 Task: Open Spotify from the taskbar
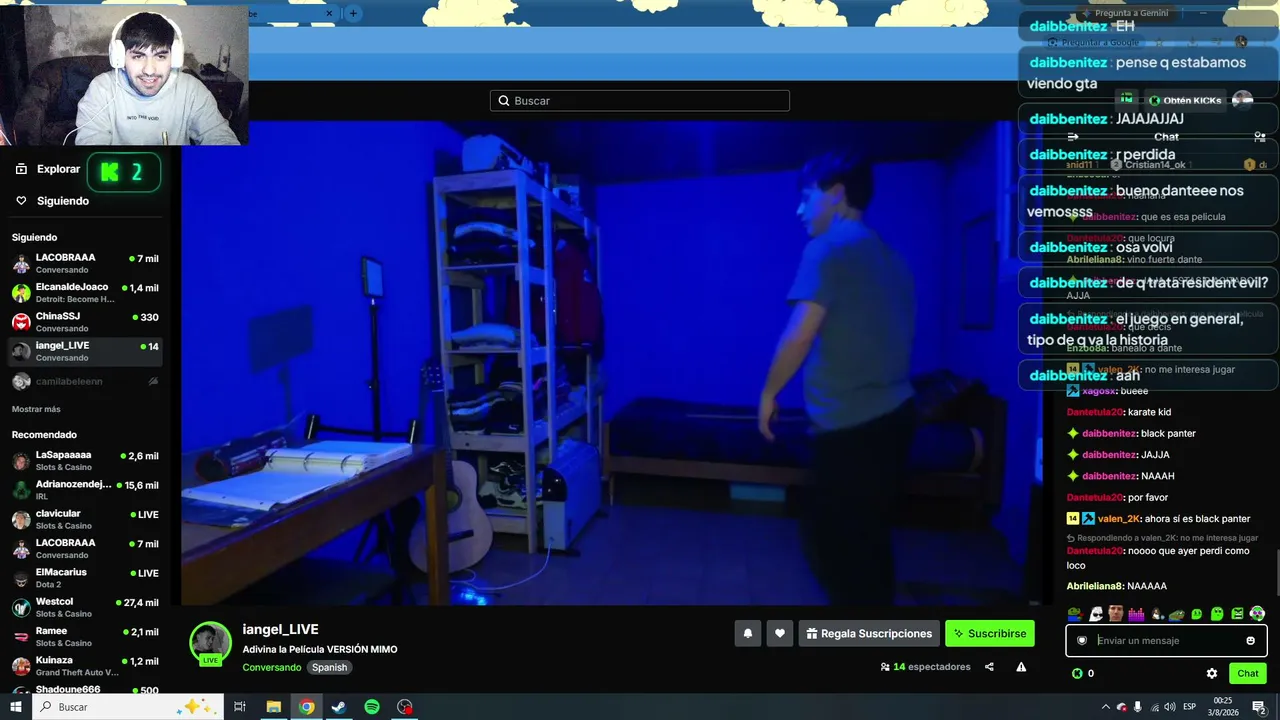coord(372,707)
